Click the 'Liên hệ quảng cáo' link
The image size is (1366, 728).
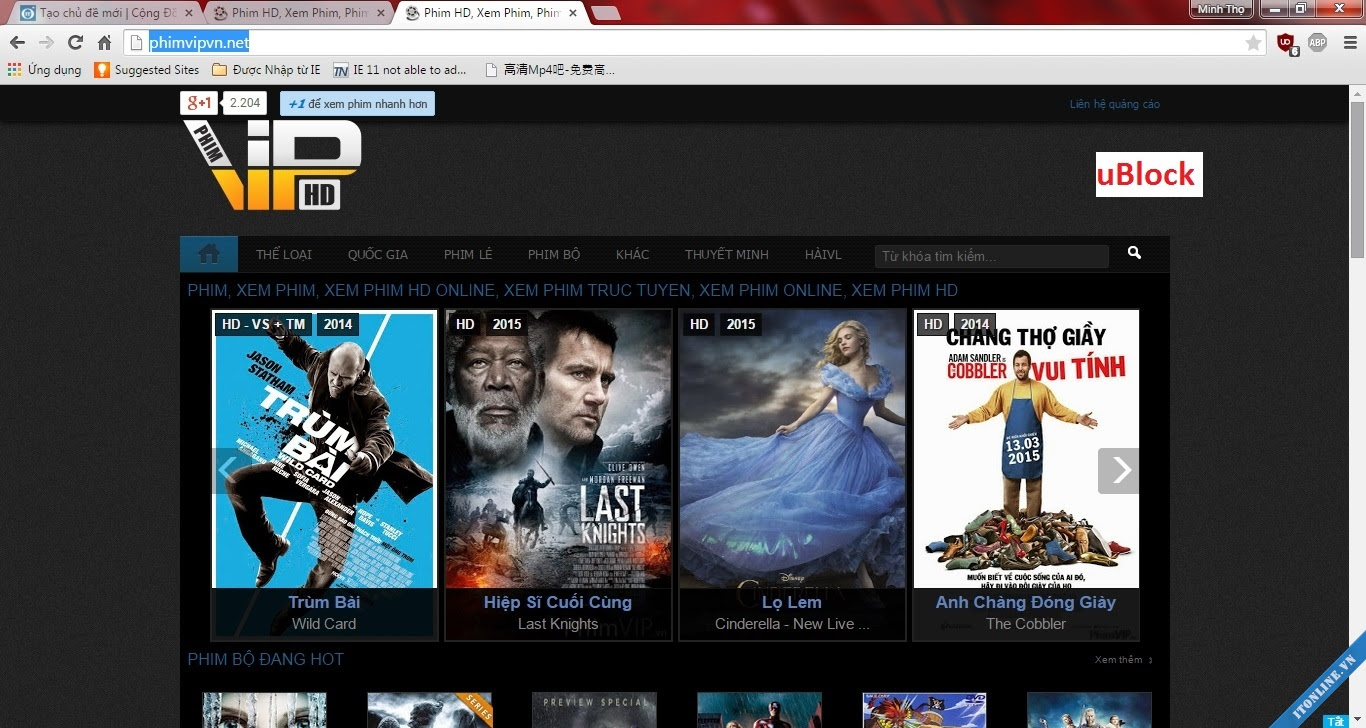[1114, 104]
